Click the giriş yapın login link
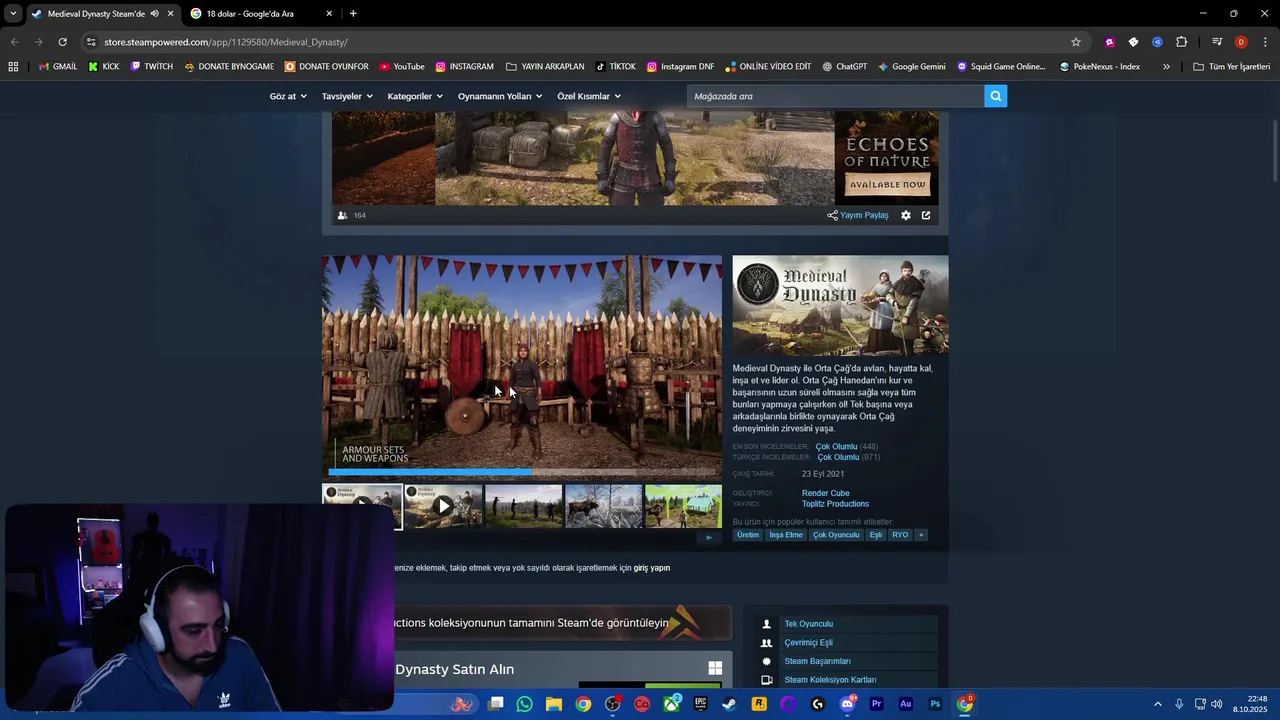This screenshot has height=720, width=1280. (x=652, y=568)
